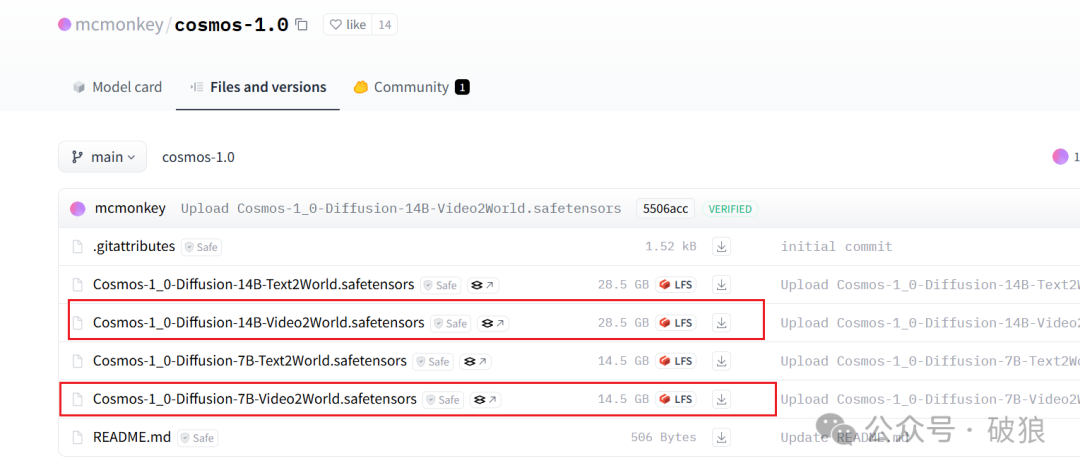
Task: Open commit hash 5506acc
Action: pos(665,209)
